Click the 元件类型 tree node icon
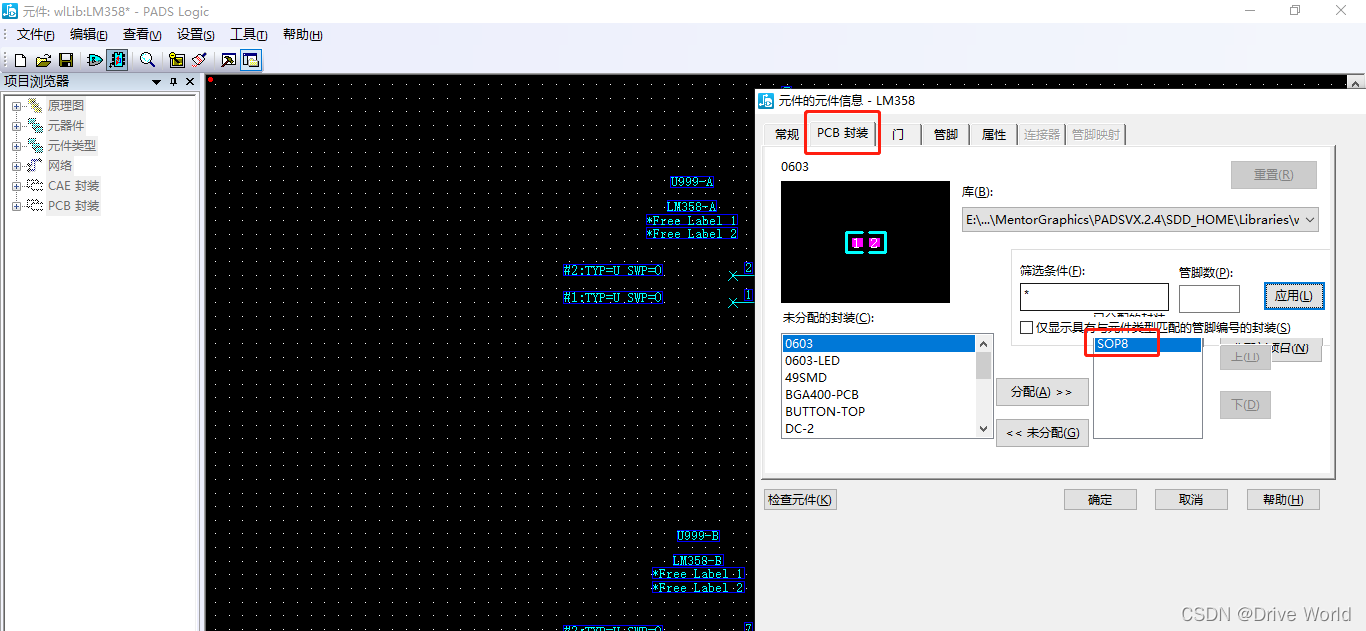Viewport: 1366px width, 631px height. pyautogui.click(x=35, y=145)
